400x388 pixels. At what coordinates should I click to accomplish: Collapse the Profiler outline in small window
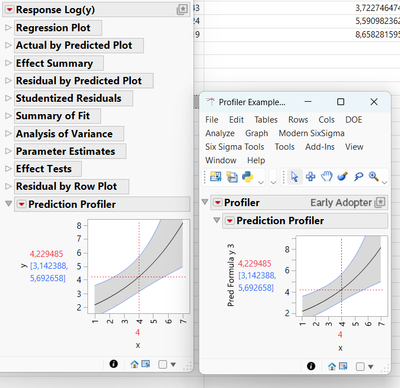click(x=205, y=202)
